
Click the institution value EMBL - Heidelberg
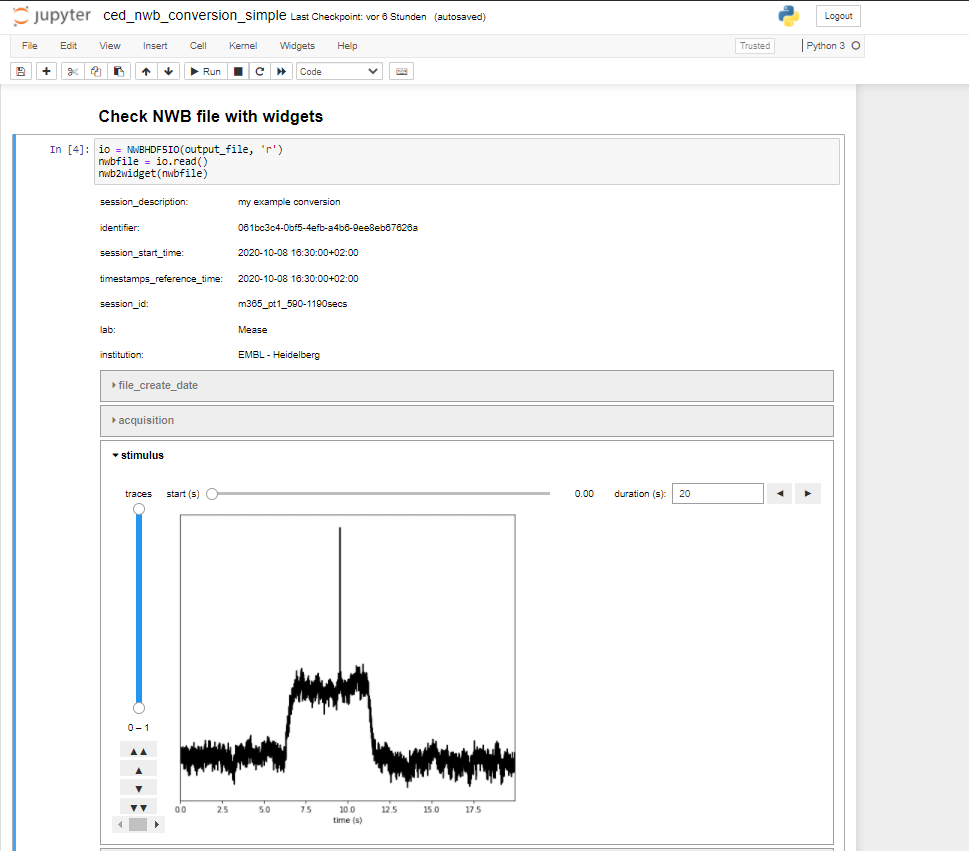[x=279, y=355]
